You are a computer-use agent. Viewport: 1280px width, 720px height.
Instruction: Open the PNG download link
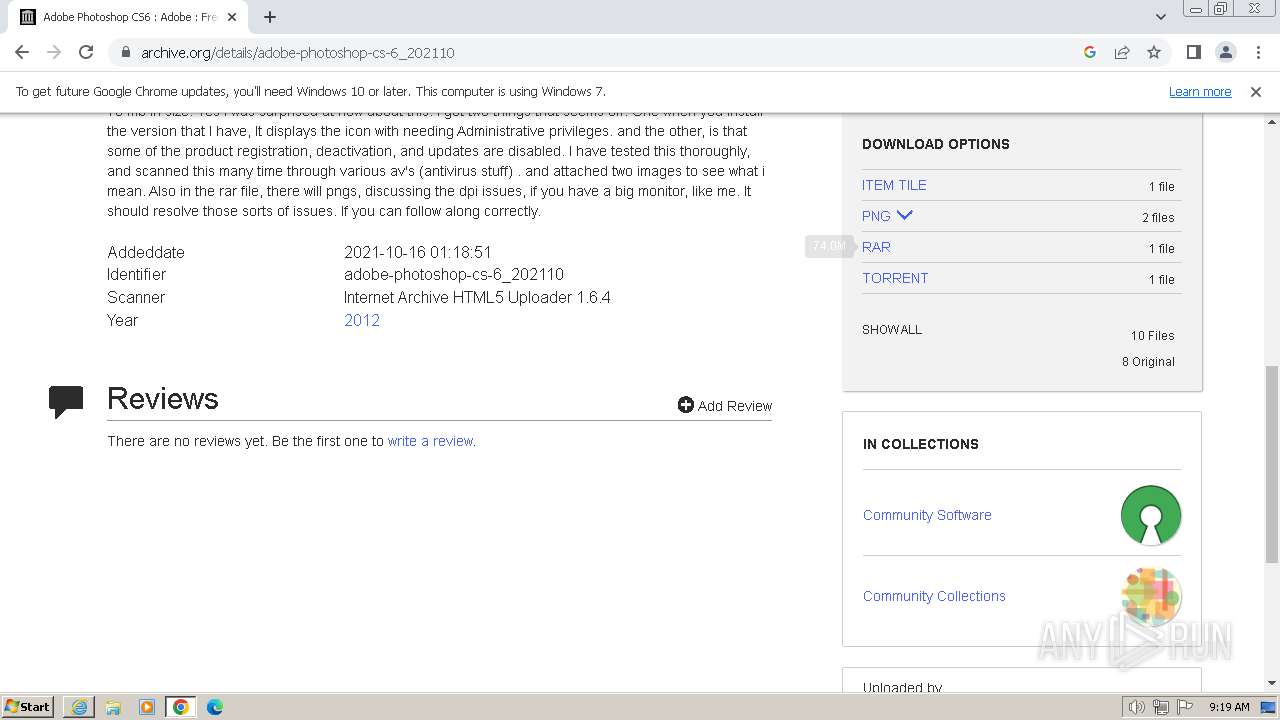click(876, 216)
